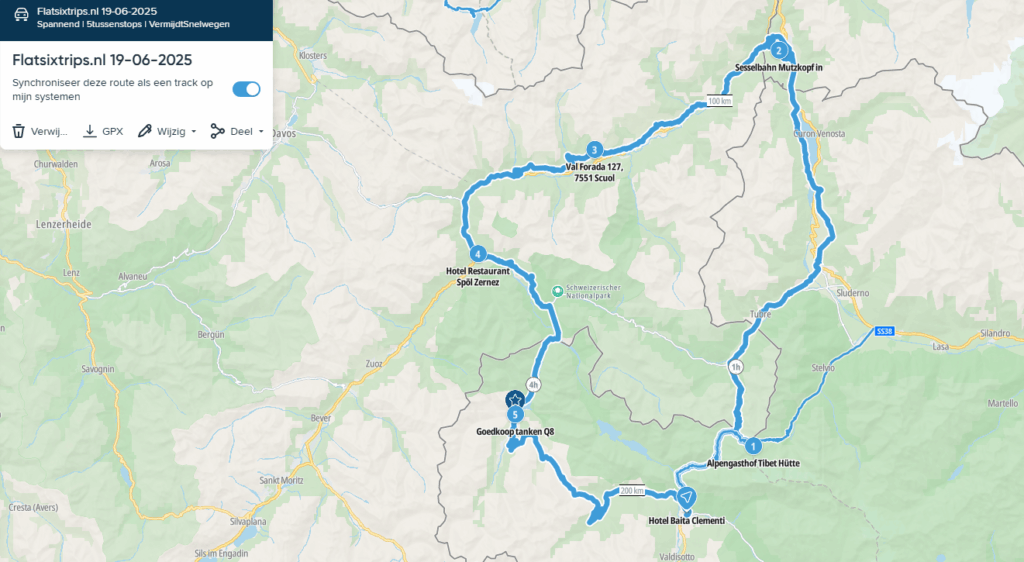Viewport: 1024px width, 562px height.
Task: Select waypoint 3 marker near Scuol
Action: tap(594, 149)
